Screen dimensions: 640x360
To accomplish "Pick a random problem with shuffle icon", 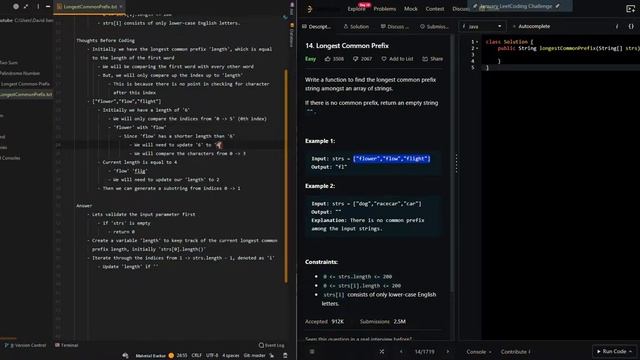I will click(382, 351).
